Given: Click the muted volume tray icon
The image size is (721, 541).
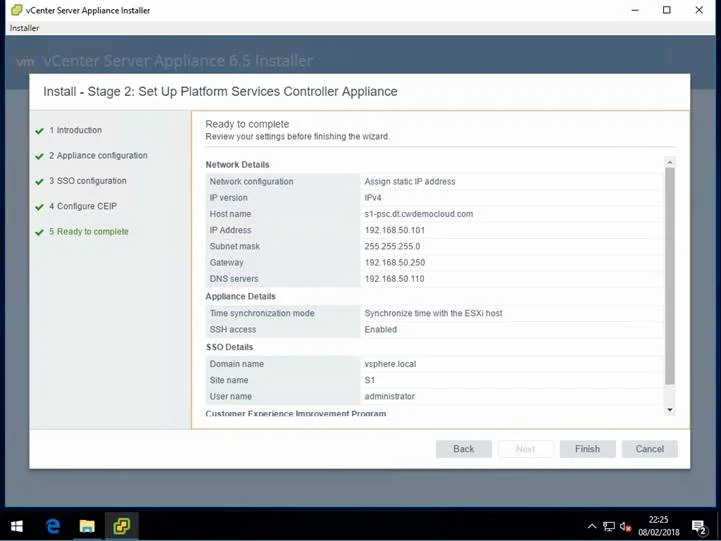Looking at the screenshot, I should pos(625,526).
